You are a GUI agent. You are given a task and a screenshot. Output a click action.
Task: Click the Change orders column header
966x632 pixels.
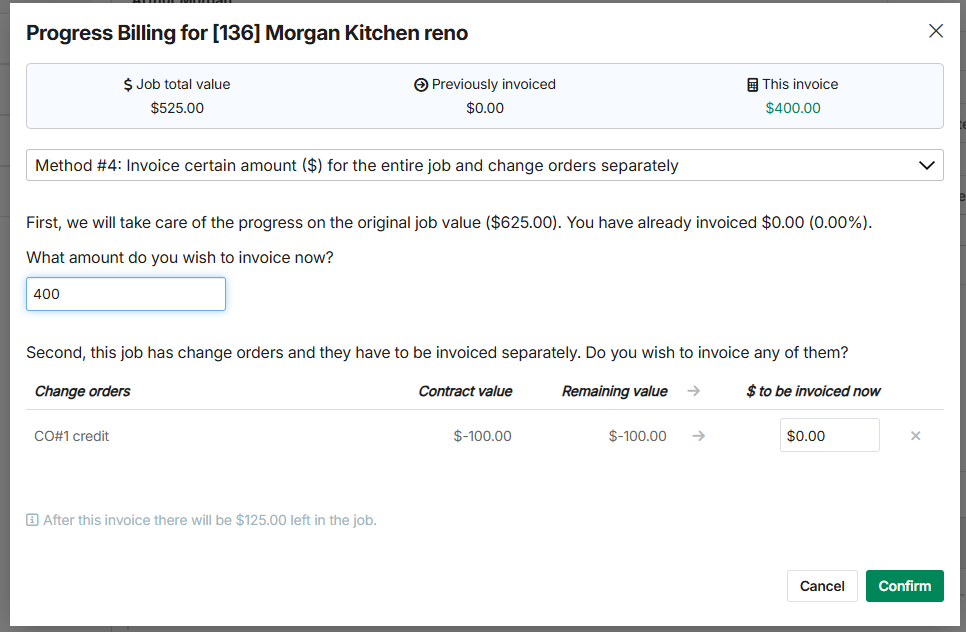pyautogui.click(x=83, y=391)
